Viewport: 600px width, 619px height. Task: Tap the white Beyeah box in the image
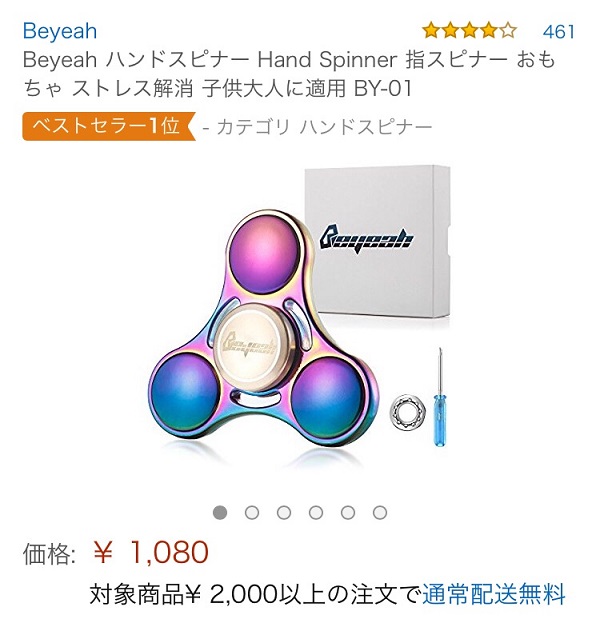point(377,242)
